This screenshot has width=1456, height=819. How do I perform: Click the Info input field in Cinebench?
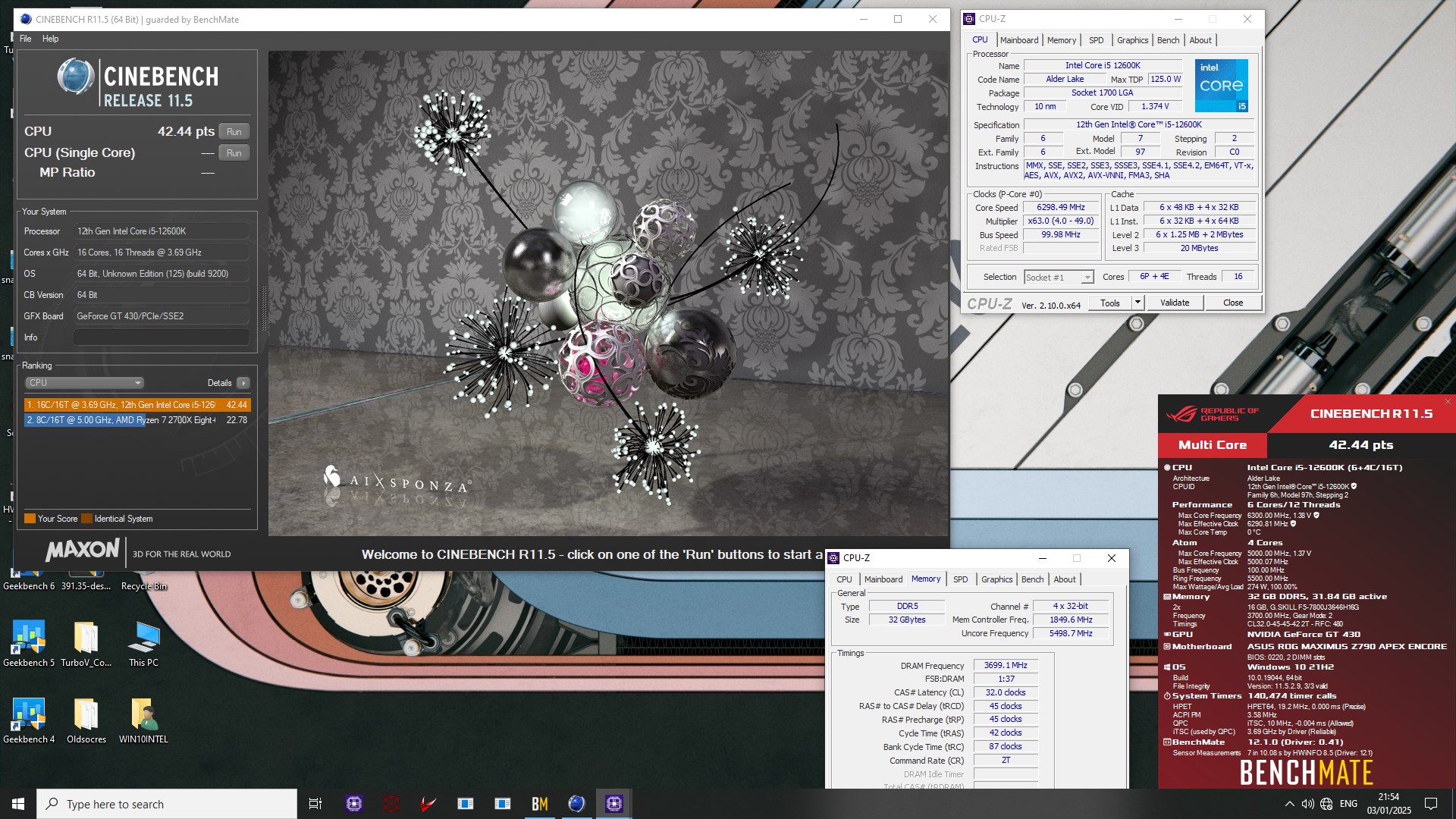coord(162,337)
